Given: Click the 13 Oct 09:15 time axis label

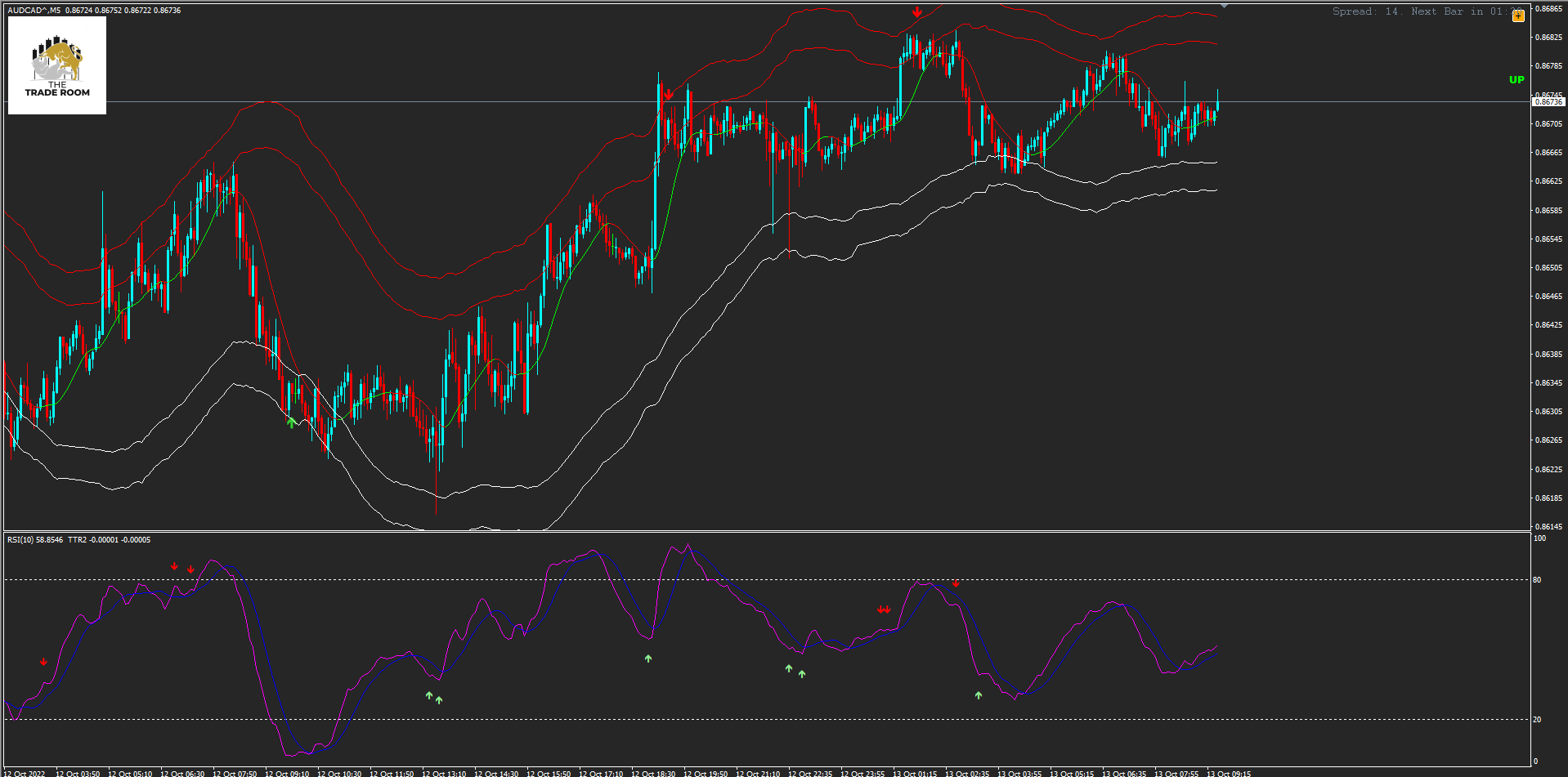Looking at the screenshot, I should 1229,773.
